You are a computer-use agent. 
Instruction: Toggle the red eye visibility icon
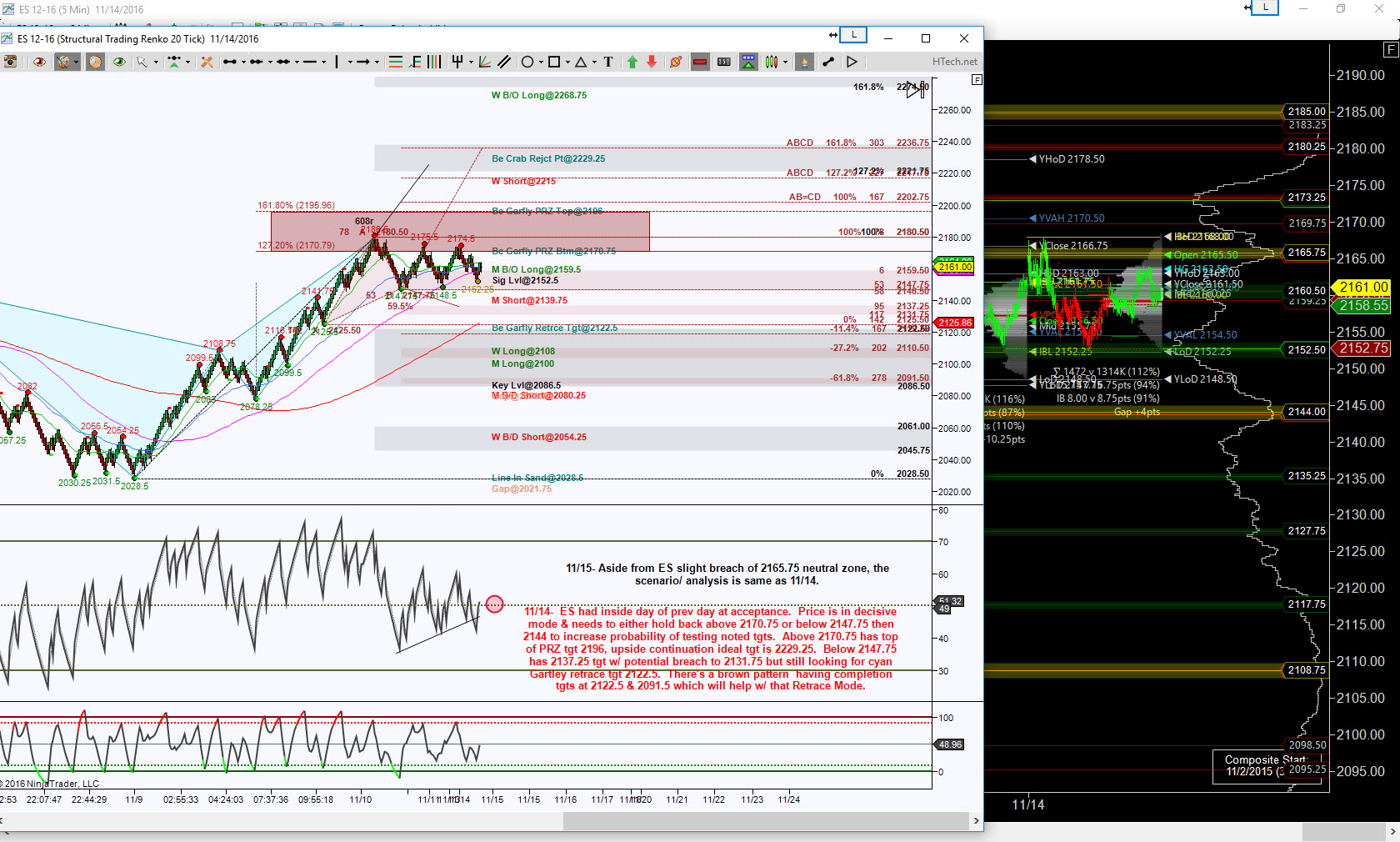[39, 62]
